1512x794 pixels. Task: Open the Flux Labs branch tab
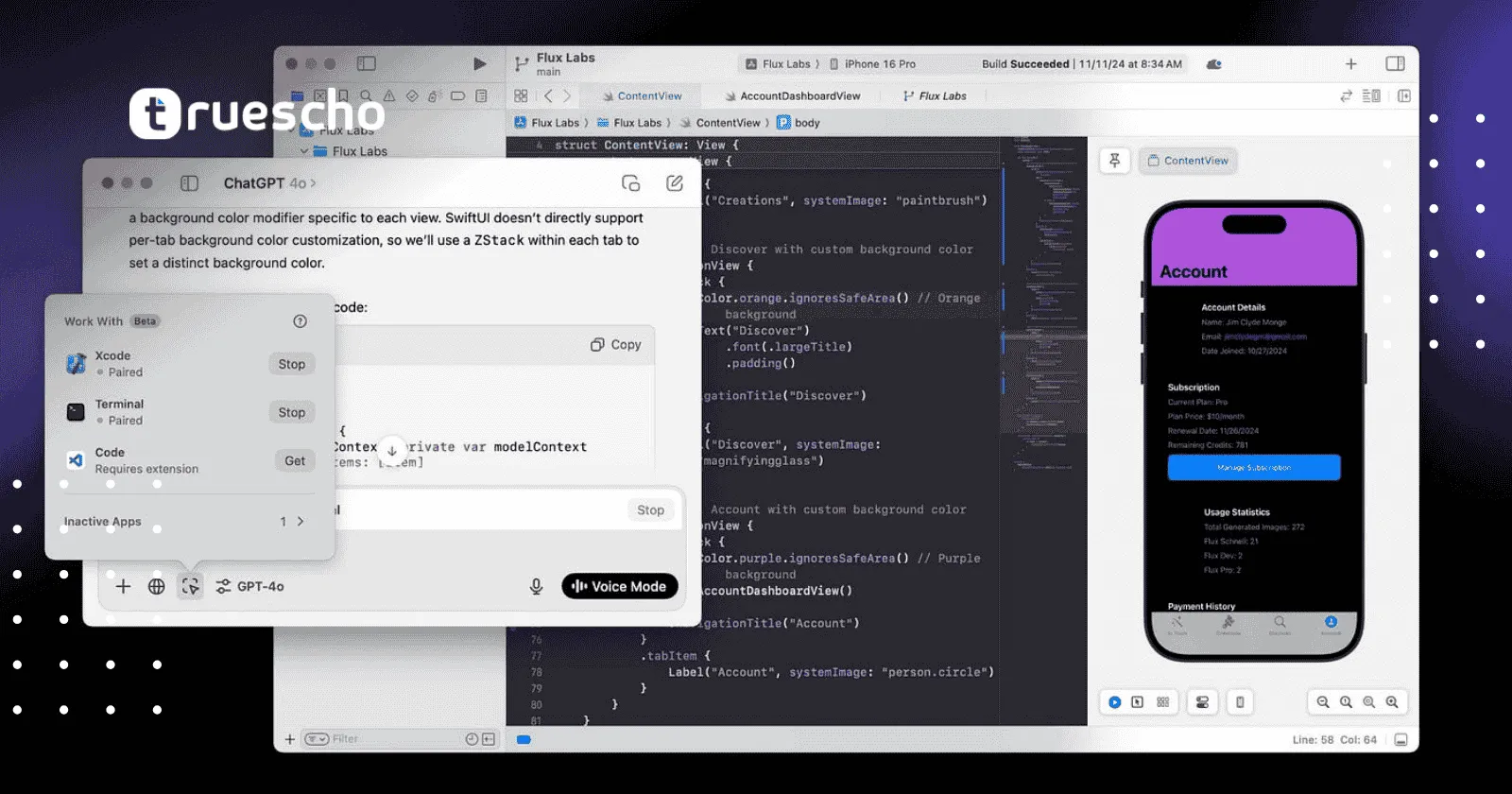pos(935,95)
